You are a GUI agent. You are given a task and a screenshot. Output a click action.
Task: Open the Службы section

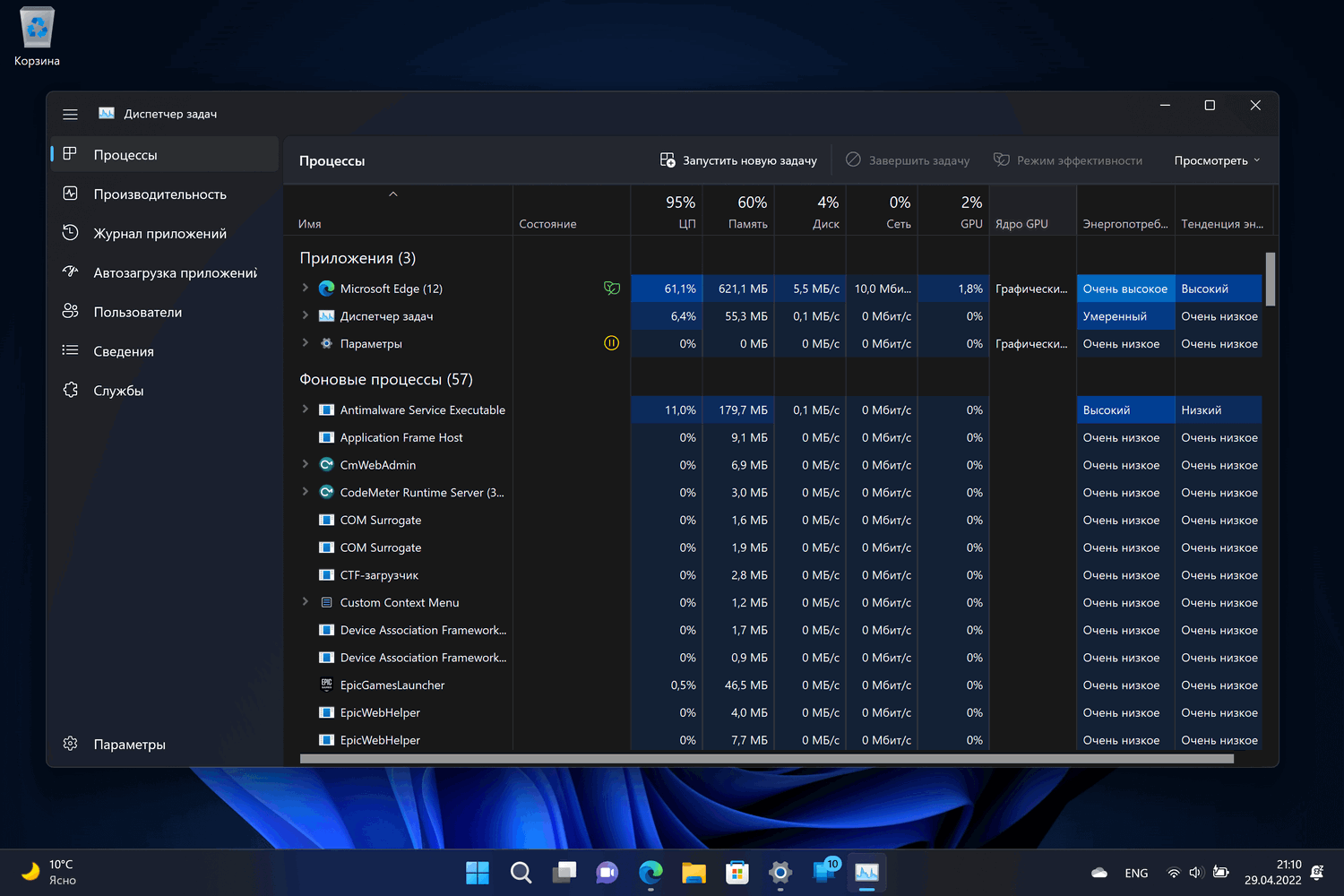(x=118, y=391)
